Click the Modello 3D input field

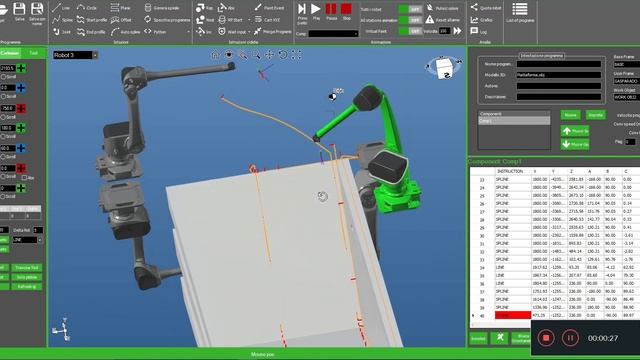click(x=559, y=75)
